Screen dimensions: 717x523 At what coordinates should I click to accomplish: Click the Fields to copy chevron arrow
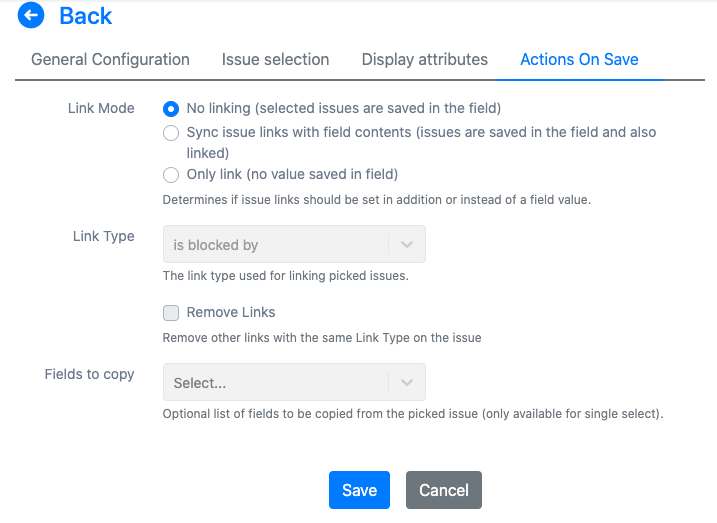[x=407, y=383]
